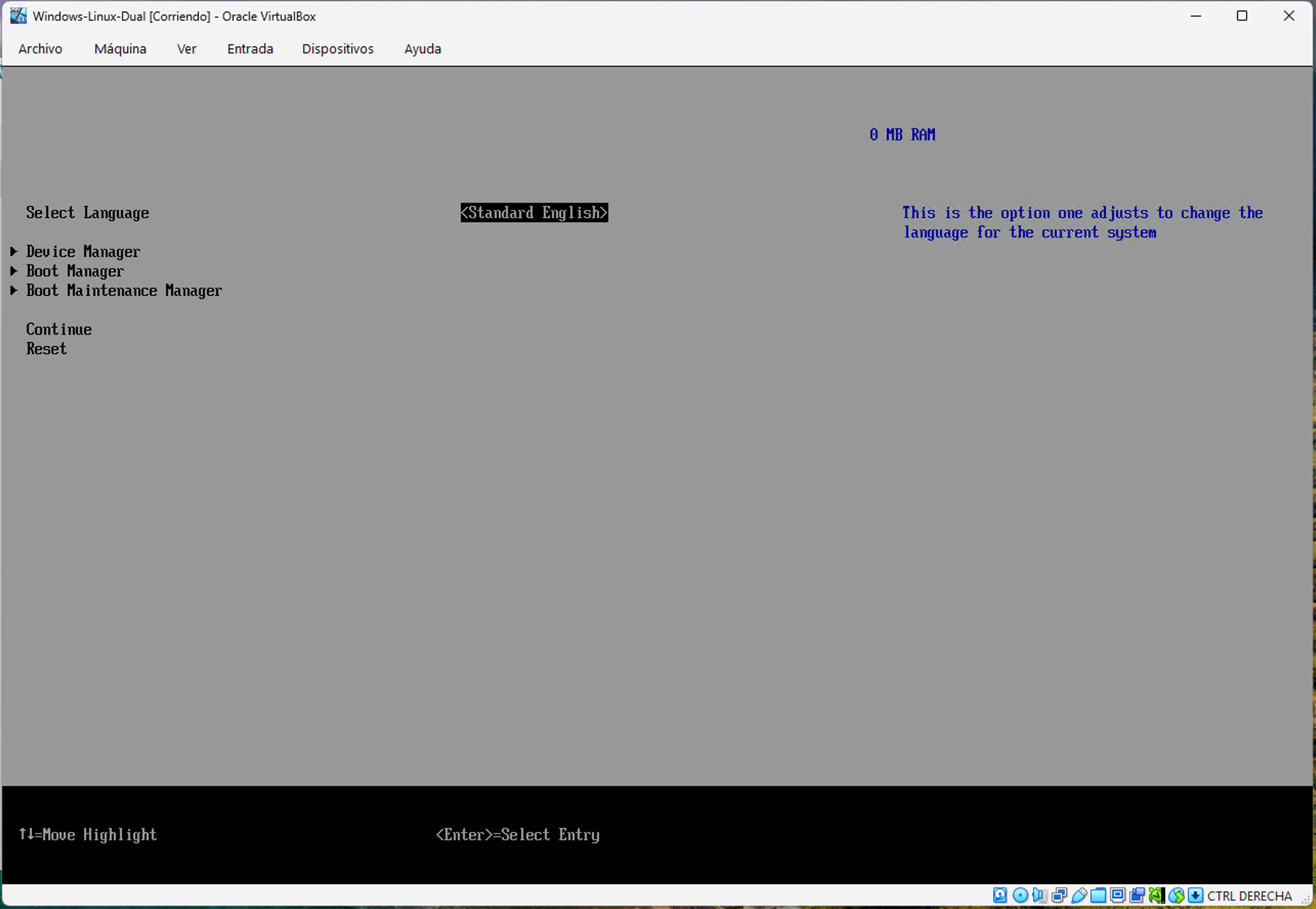Viewport: 1316px width, 909px height.
Task: Open the Ver menu
Action: click(187, 49)
